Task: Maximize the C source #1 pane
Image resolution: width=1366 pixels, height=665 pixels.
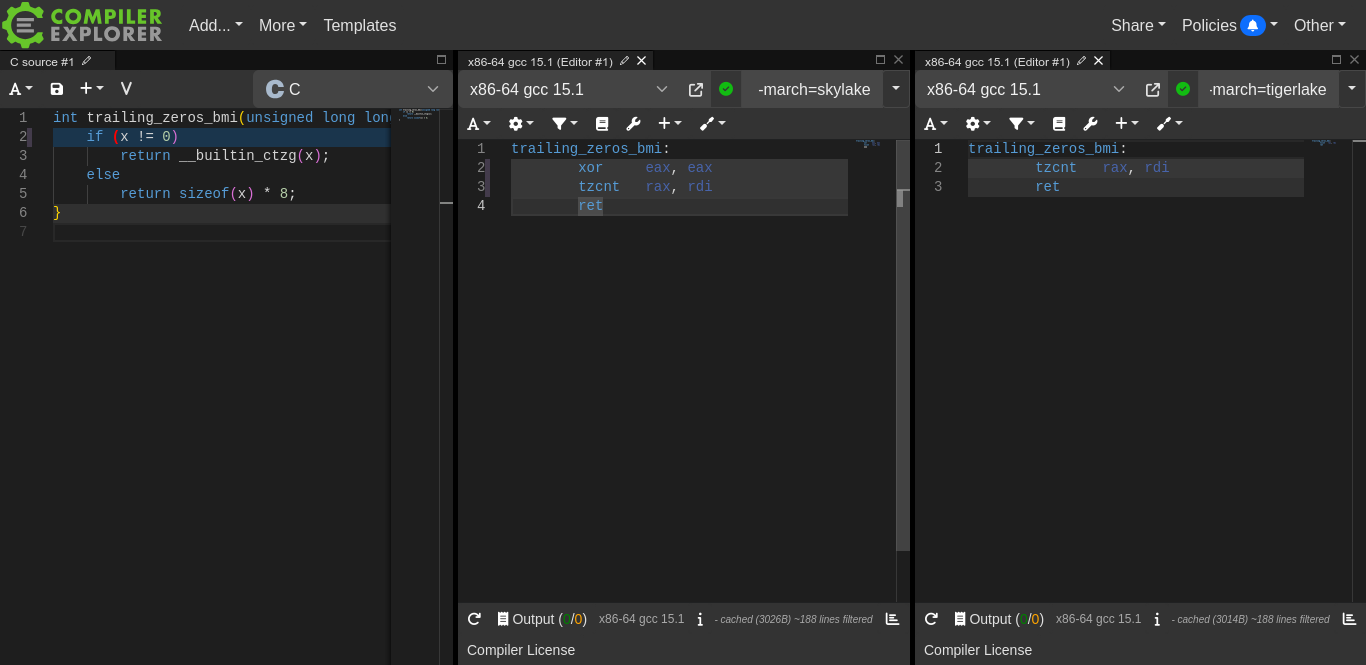Action: click(441, 60)
